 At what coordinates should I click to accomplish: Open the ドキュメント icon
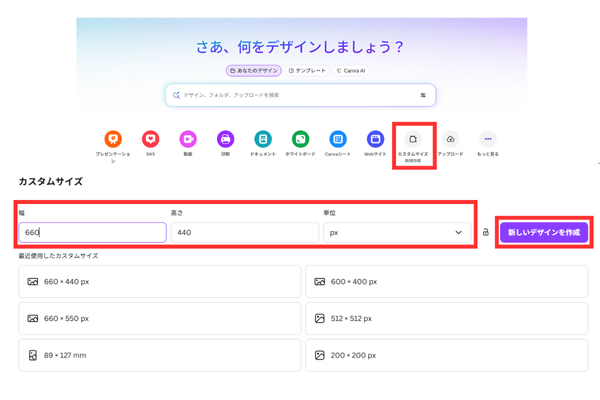[263, 139]
